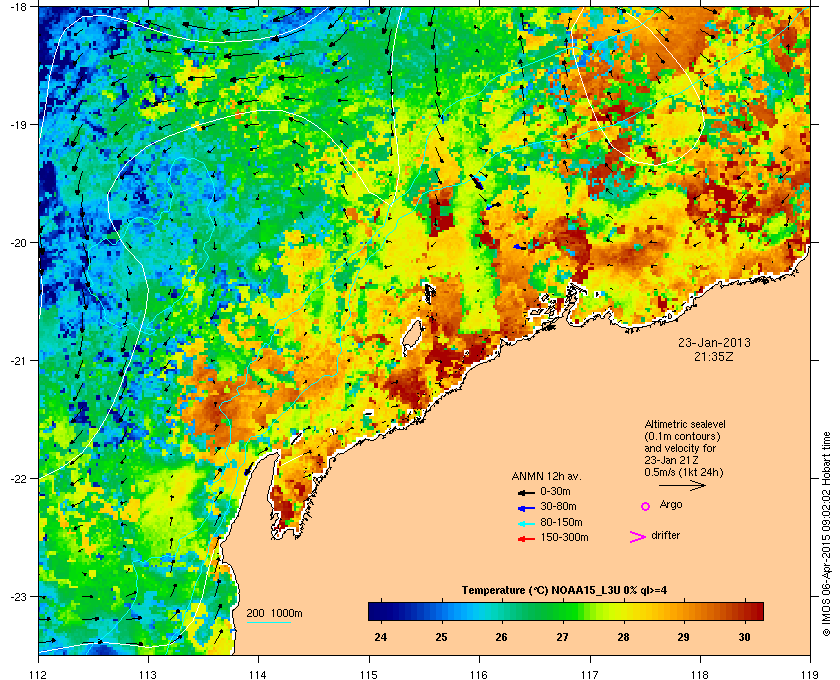Click the temperature colorbar at 30
Screen dimensions: 840x680
coord(744,611)
